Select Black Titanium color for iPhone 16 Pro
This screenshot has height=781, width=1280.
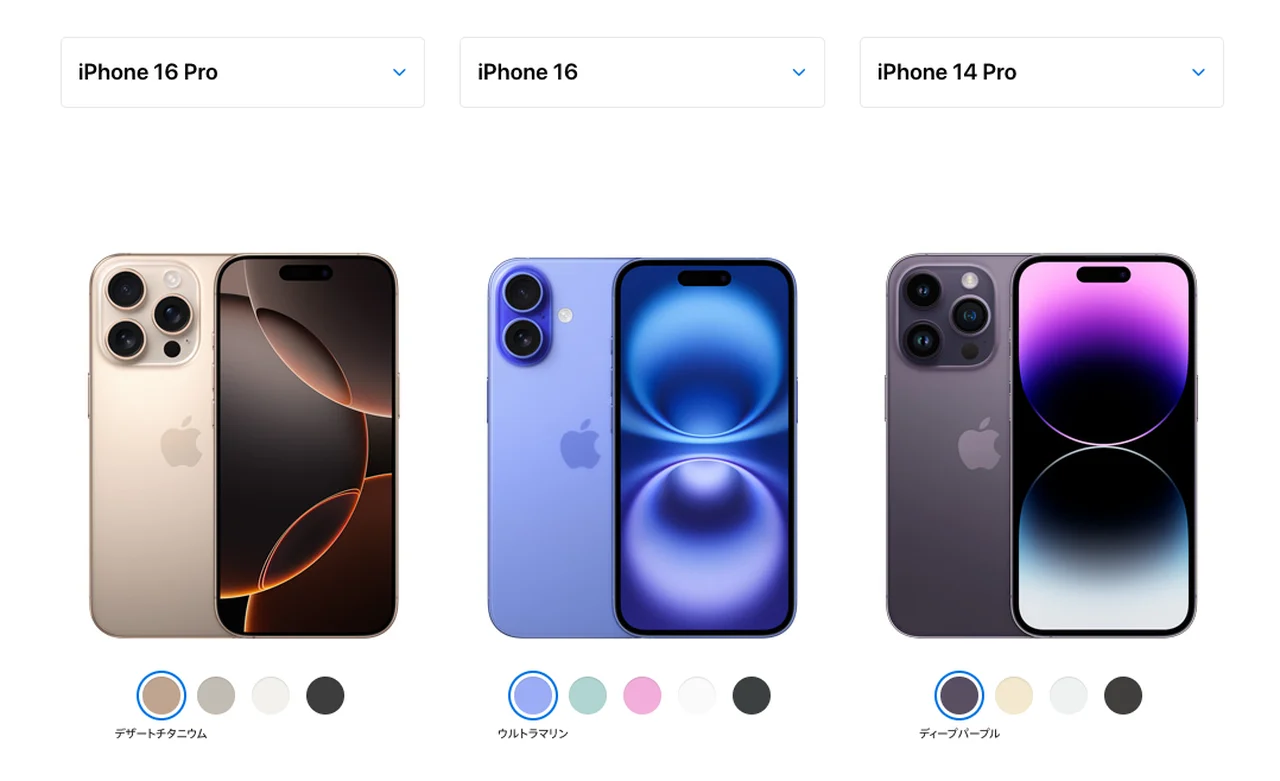click(325, 695)
